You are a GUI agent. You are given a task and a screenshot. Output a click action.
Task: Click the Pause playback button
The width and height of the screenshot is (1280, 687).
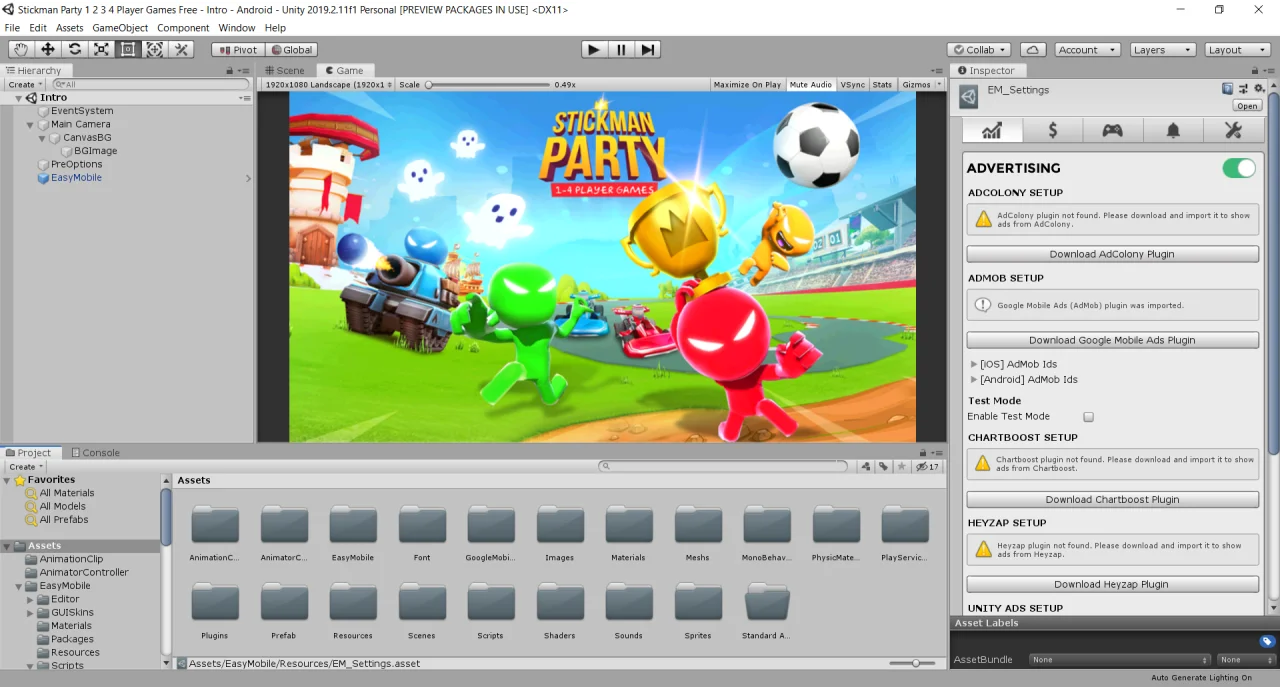621,50
